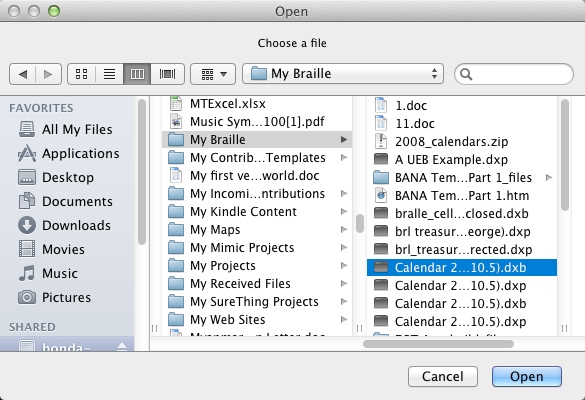Screen dimensions: 585x400
Task: Select the 1.doc file icon
Action: coord(381,105)
